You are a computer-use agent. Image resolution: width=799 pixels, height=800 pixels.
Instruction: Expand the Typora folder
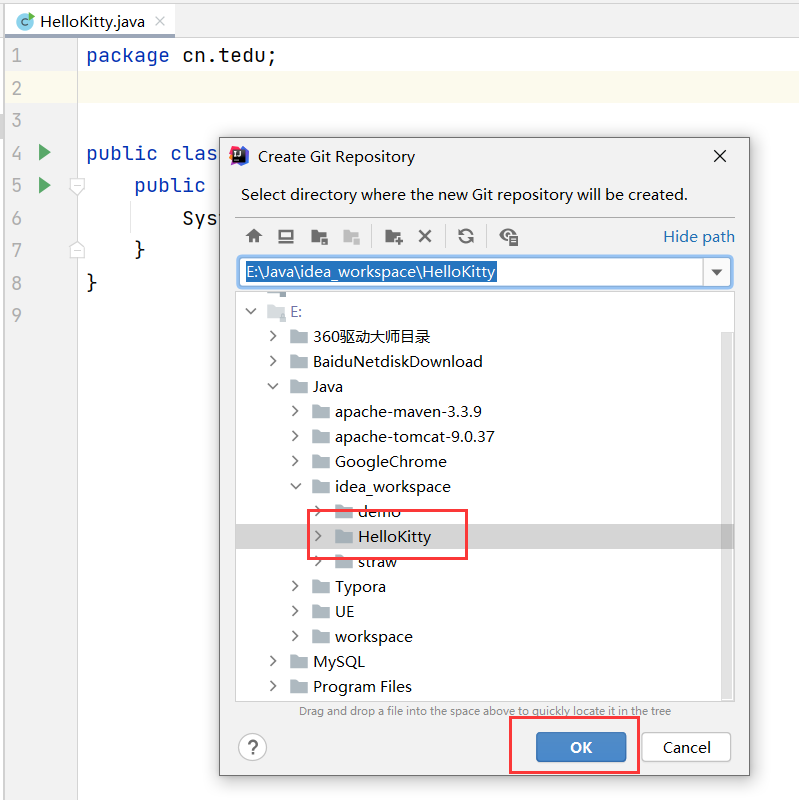click(x=295, y=586)
